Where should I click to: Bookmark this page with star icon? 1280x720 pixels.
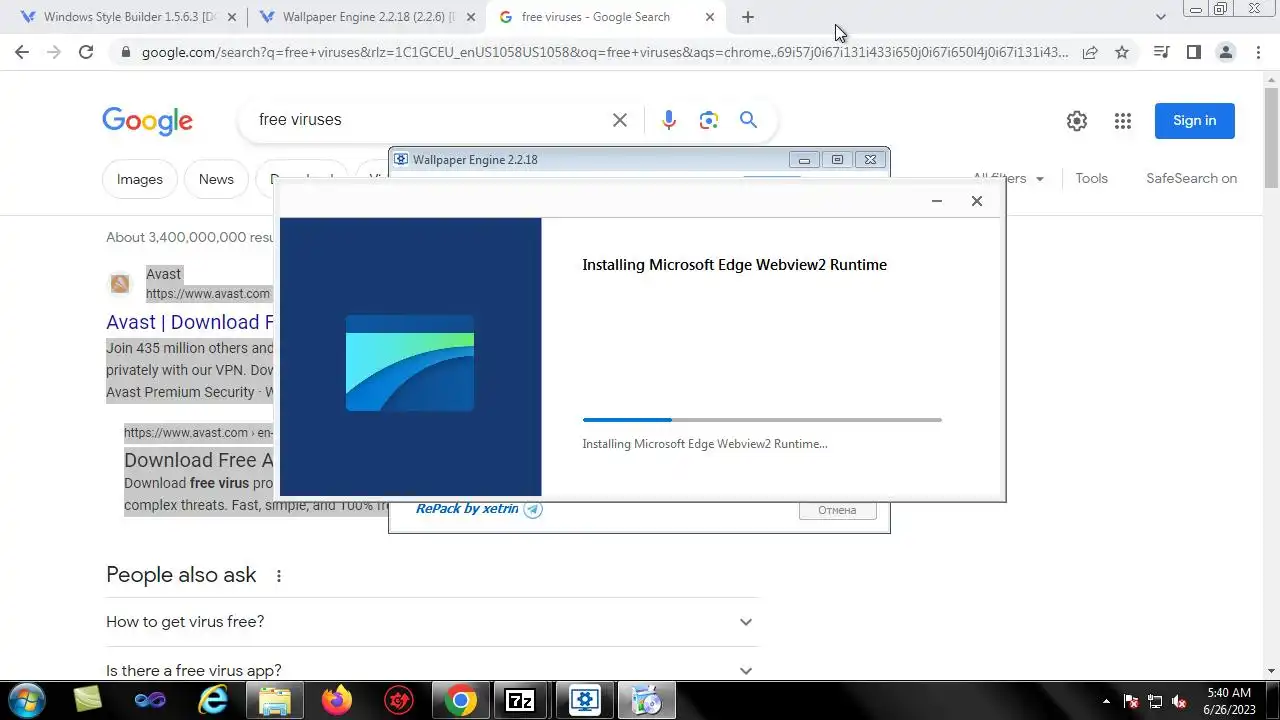pyautogui.click(x=1122, y=52)
